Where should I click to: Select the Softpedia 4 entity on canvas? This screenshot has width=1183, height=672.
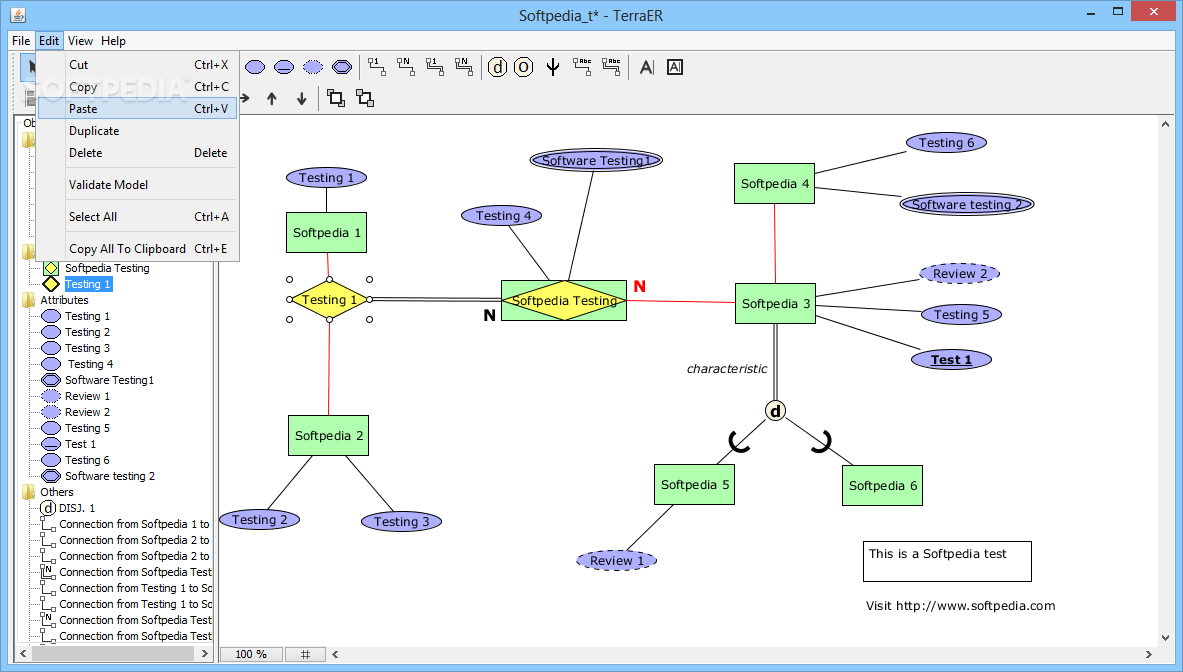pos(775,184)
